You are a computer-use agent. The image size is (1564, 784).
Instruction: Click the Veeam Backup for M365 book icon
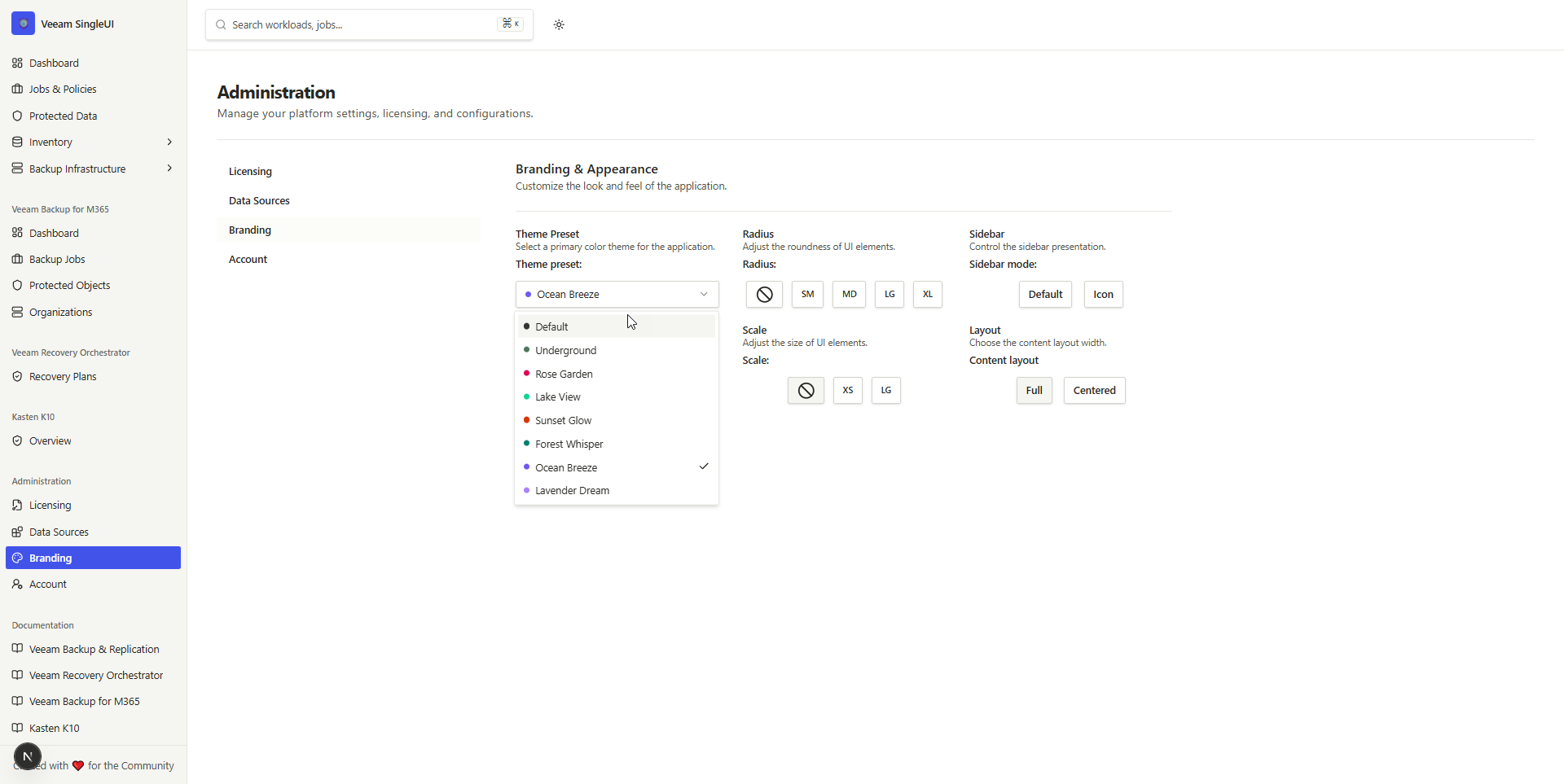(17, 701)
